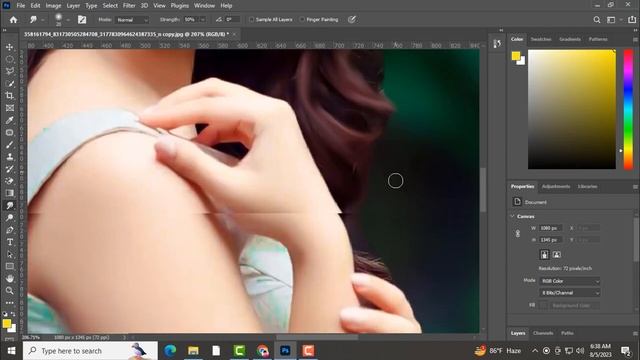Switch to the Swatches tab

point(541,39)
